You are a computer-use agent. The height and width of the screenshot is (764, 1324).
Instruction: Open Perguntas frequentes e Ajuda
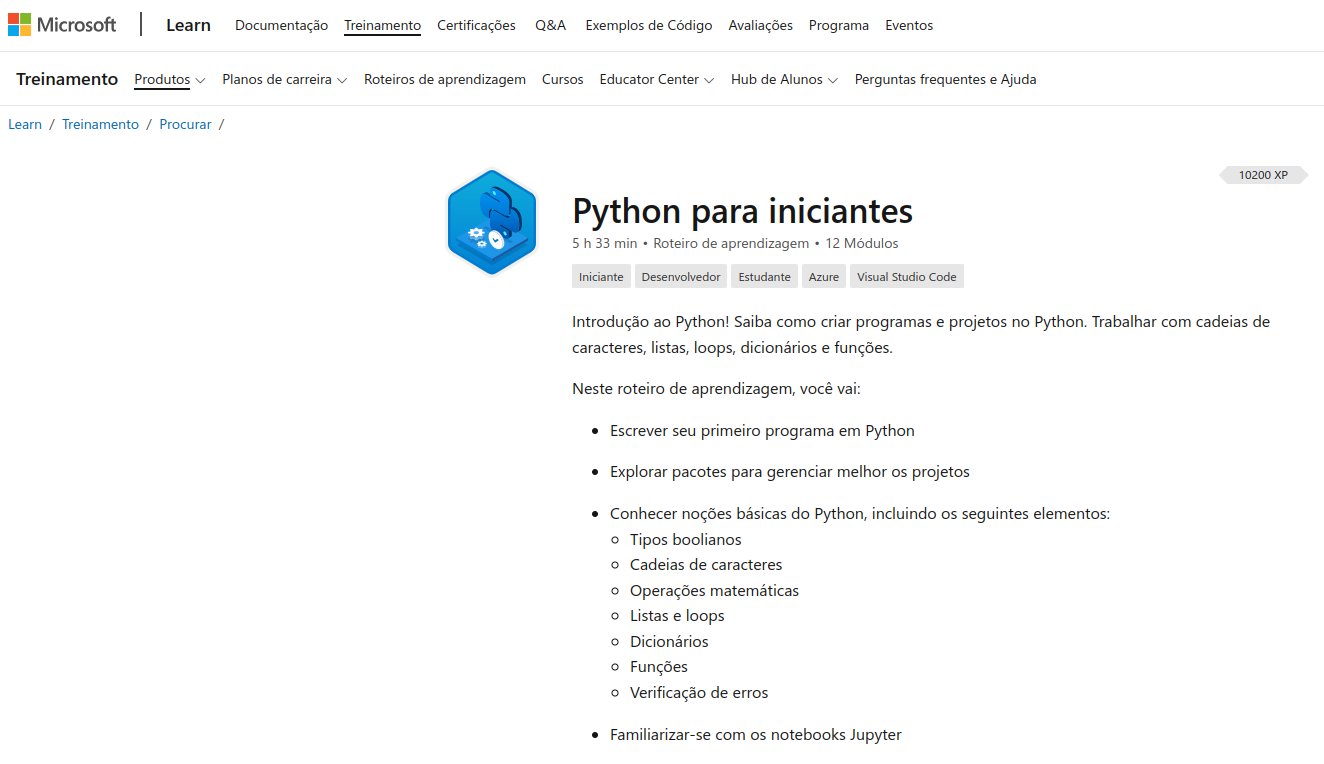click(x=945, y=79)
